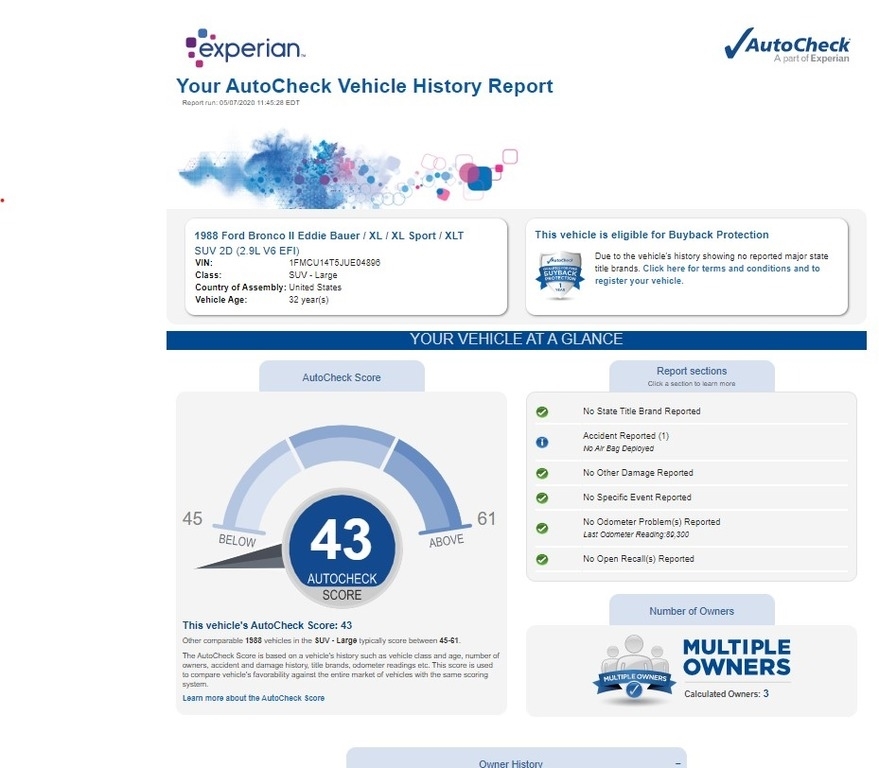The image size is (879, 768).
Task: Click the green check beside No Other Damage
Action: point(542,473)
